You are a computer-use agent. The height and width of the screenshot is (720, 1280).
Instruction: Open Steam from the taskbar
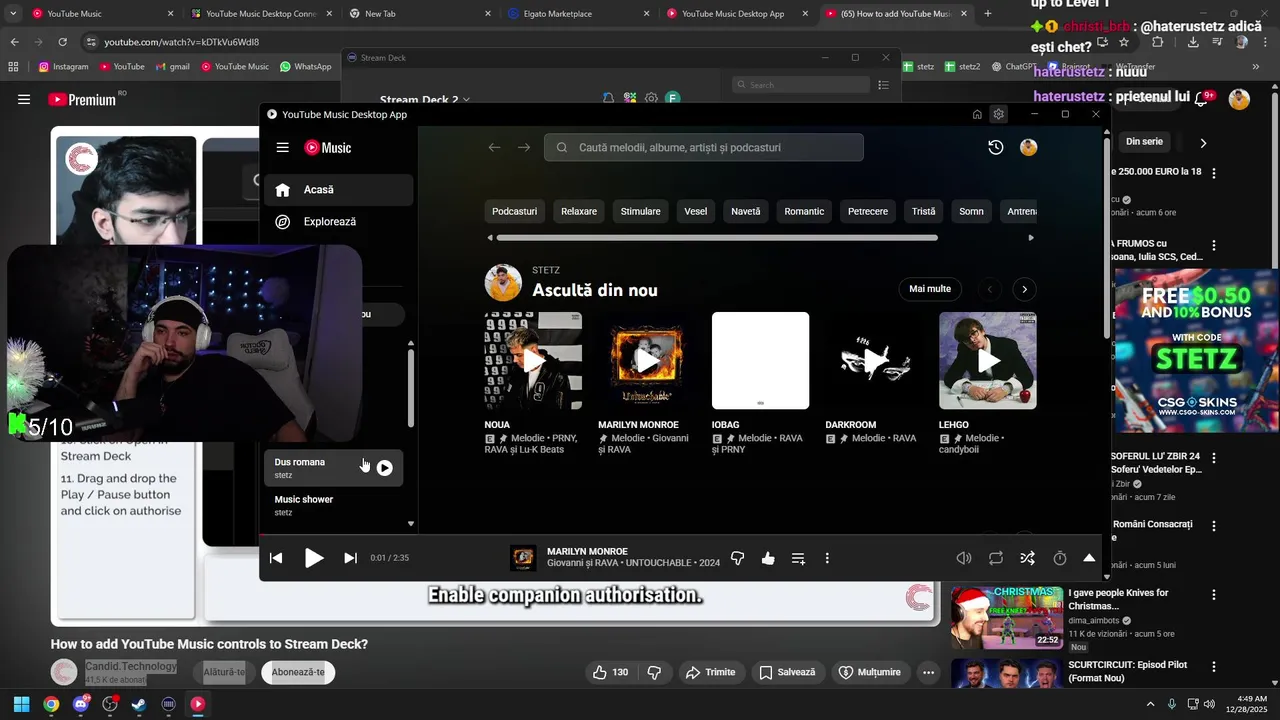[x=139, y=704]
